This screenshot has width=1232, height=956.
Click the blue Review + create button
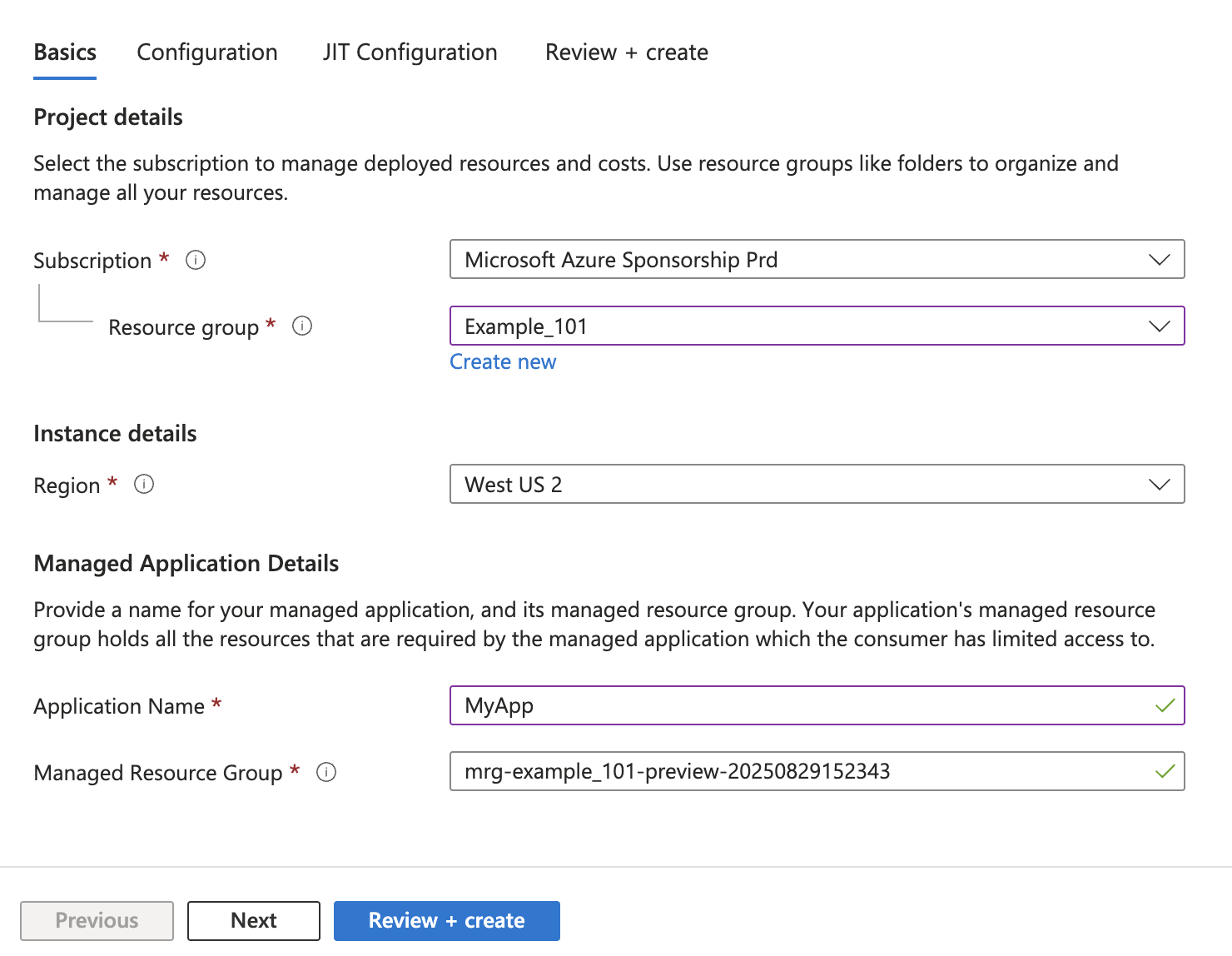(x=447, y=920)
